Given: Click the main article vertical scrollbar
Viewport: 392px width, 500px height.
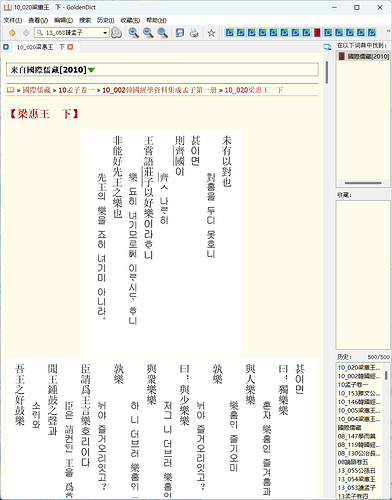Looking at the screenshot, I should pos(327,72).
